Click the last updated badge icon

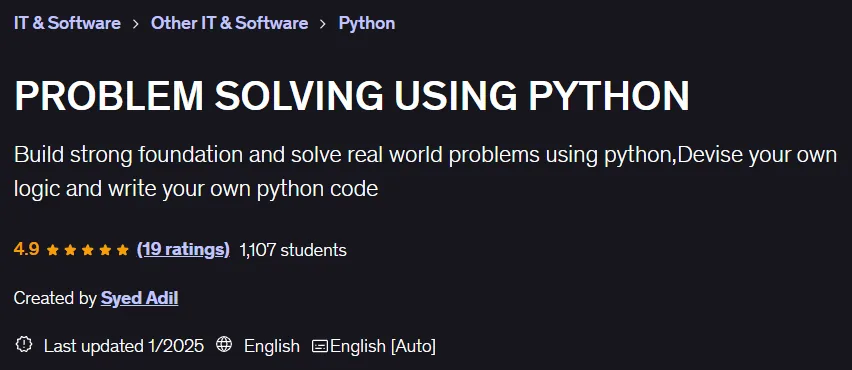point(24,344)
